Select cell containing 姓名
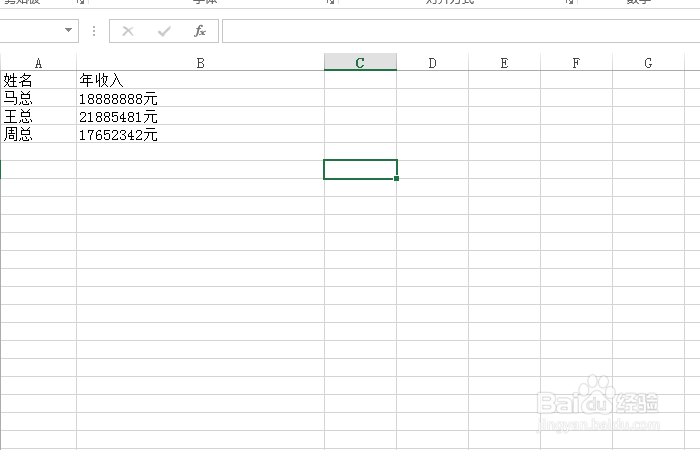The width and height of the screenshot is (700, 450). tap(38, 80)
